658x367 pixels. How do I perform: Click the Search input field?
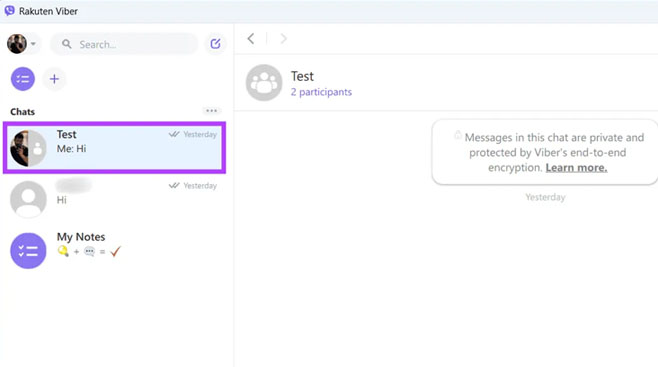pos(124,44)
